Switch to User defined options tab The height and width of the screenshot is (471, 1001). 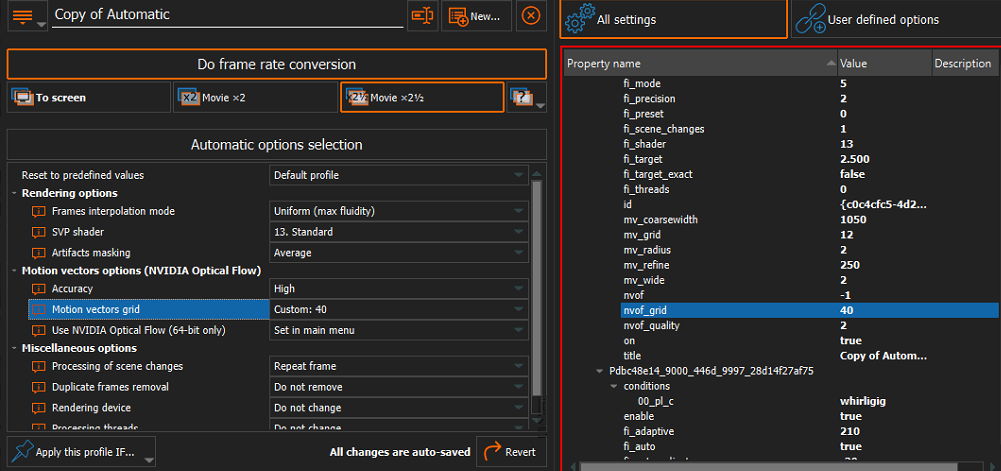tap(895, 19)
